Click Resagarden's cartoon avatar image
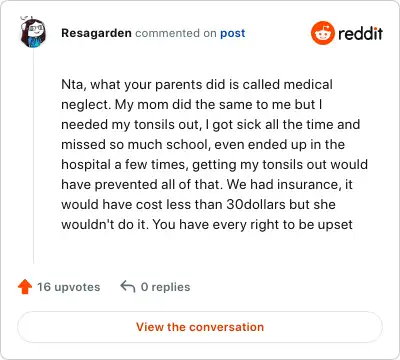 tap(33, 33)
